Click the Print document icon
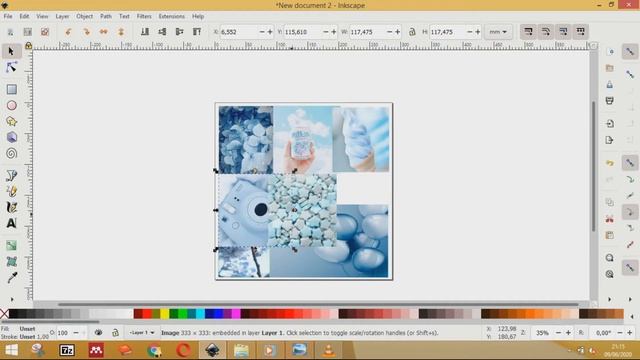This screenshot has height=360, width=640. pyautogui.click(x=609, y=100)
